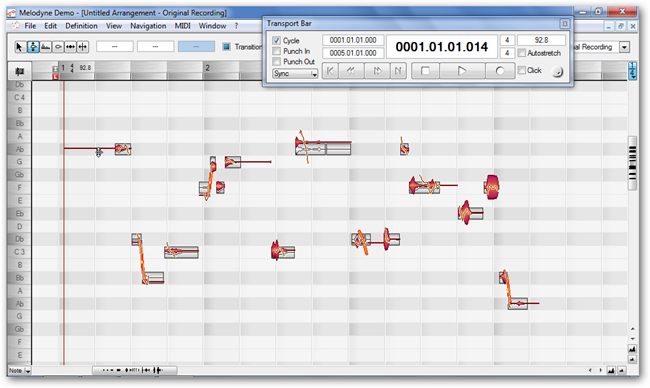Open the MIDI menu
The height and width of the screenshot is (388, 650).
coord(182,26)
